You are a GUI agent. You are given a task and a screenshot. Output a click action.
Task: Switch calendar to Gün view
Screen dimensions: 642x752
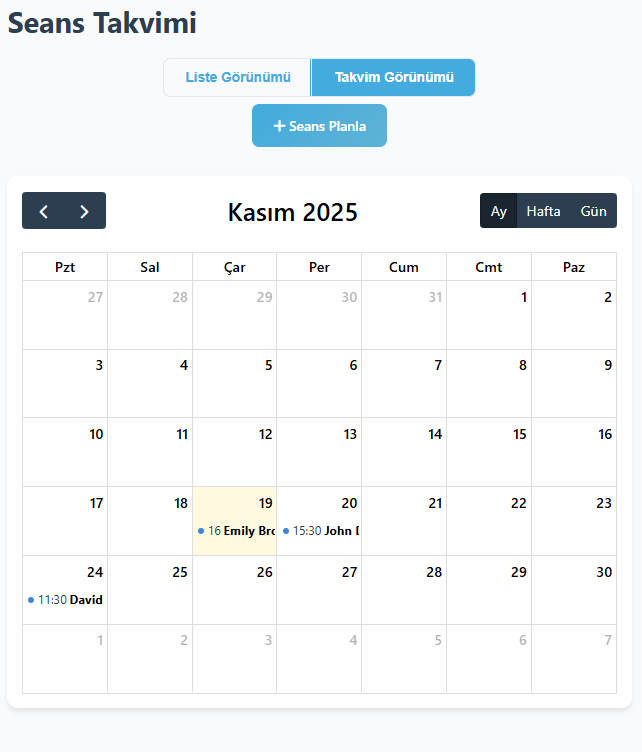pos(594,211)
